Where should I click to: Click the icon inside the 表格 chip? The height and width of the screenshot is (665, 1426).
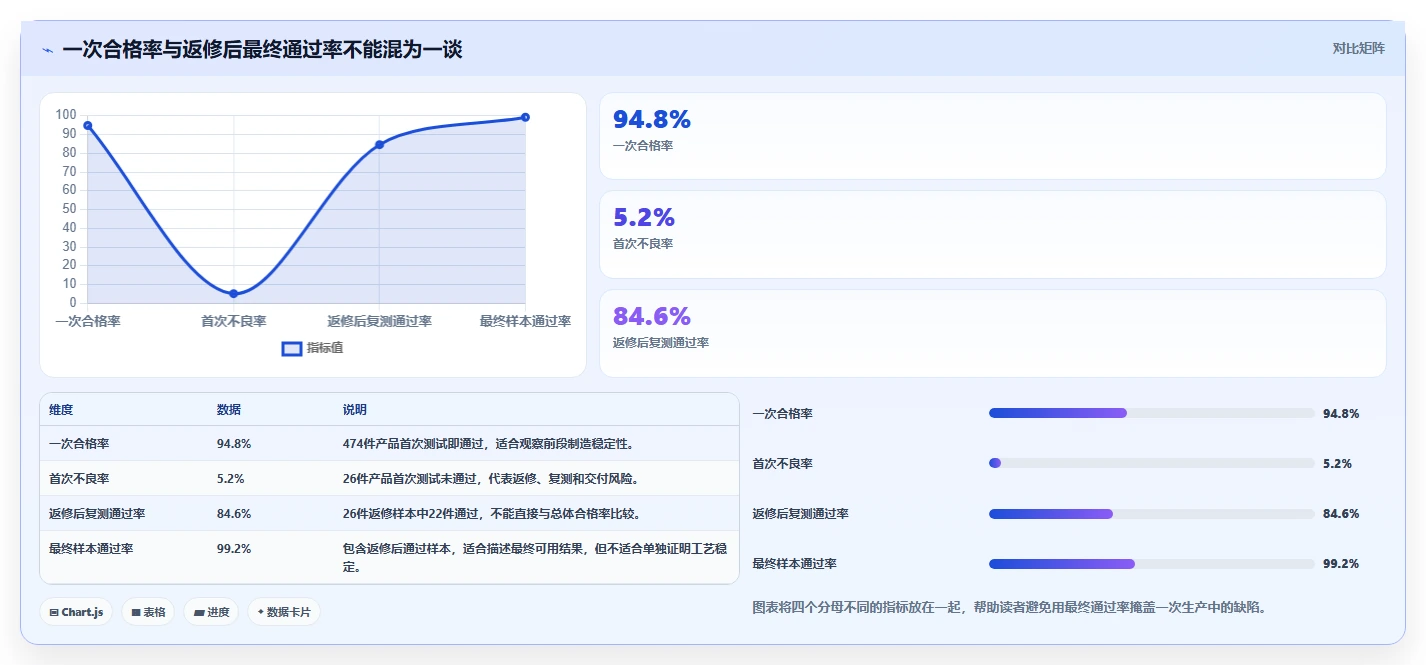coord(135,612)
